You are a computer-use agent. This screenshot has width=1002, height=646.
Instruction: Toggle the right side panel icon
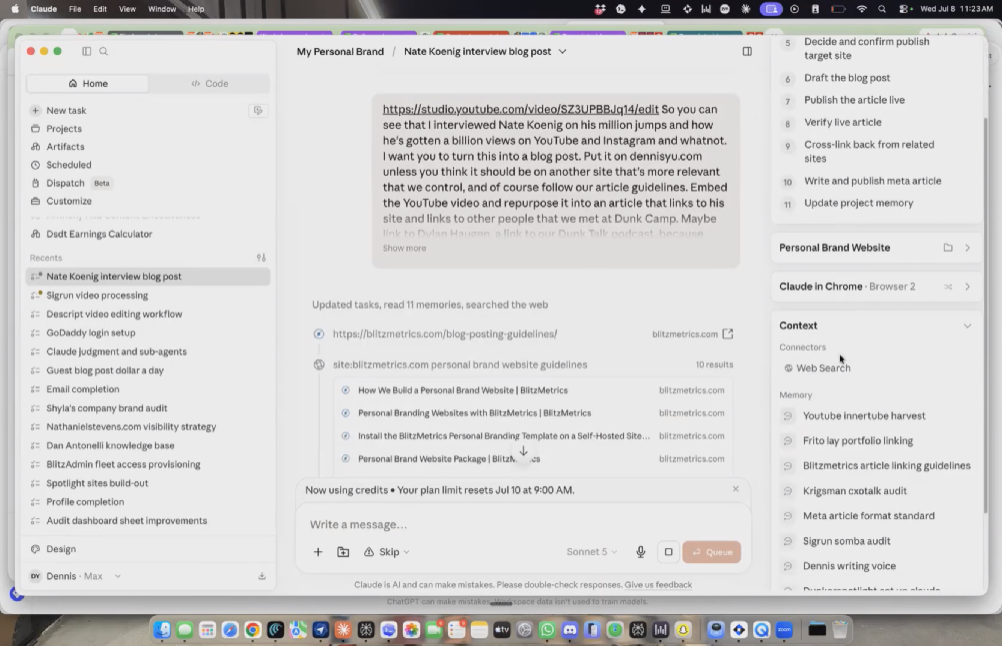pos(747,51)
